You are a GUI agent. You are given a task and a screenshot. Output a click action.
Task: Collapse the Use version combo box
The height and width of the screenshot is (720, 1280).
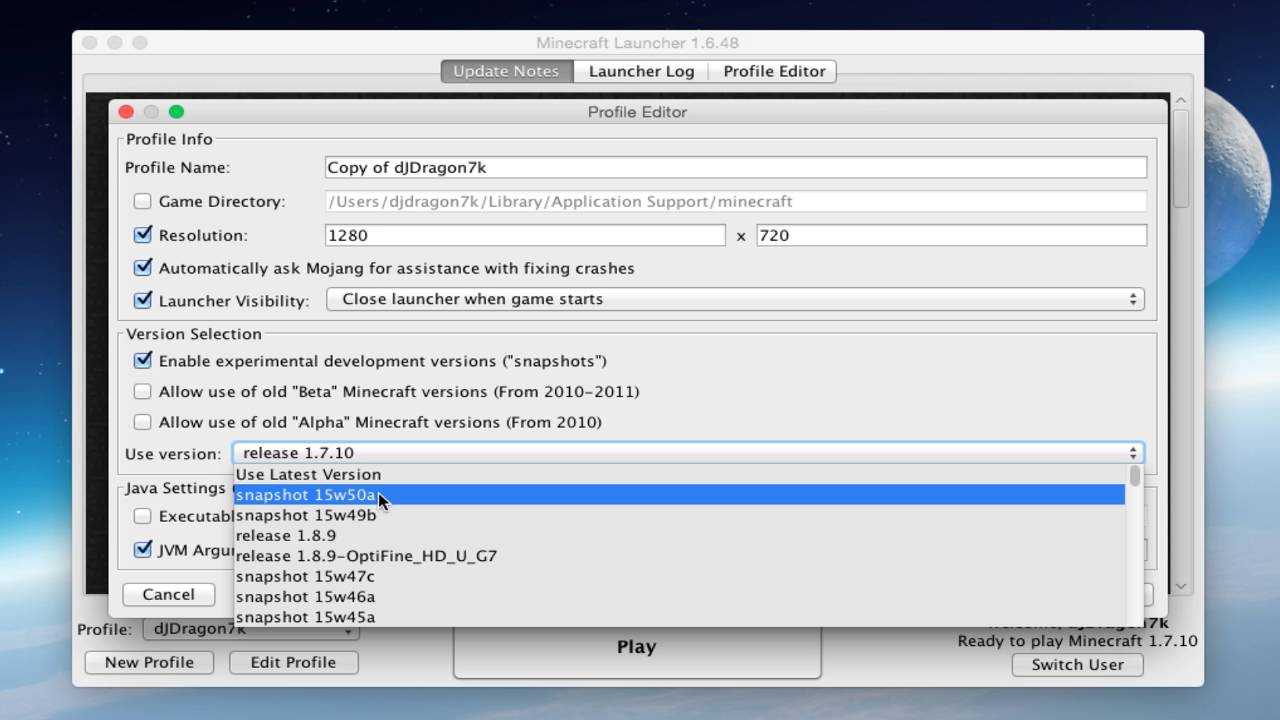(688, 453)
